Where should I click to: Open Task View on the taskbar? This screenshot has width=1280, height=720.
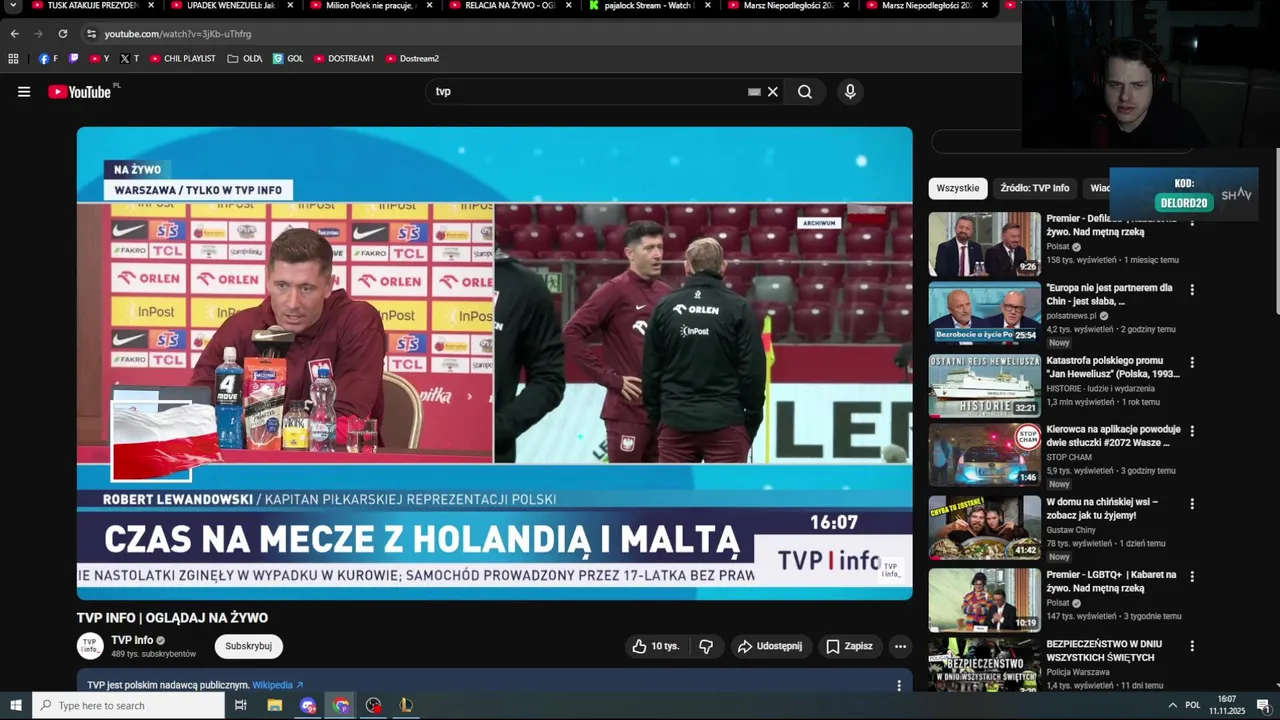coord(240,705)
